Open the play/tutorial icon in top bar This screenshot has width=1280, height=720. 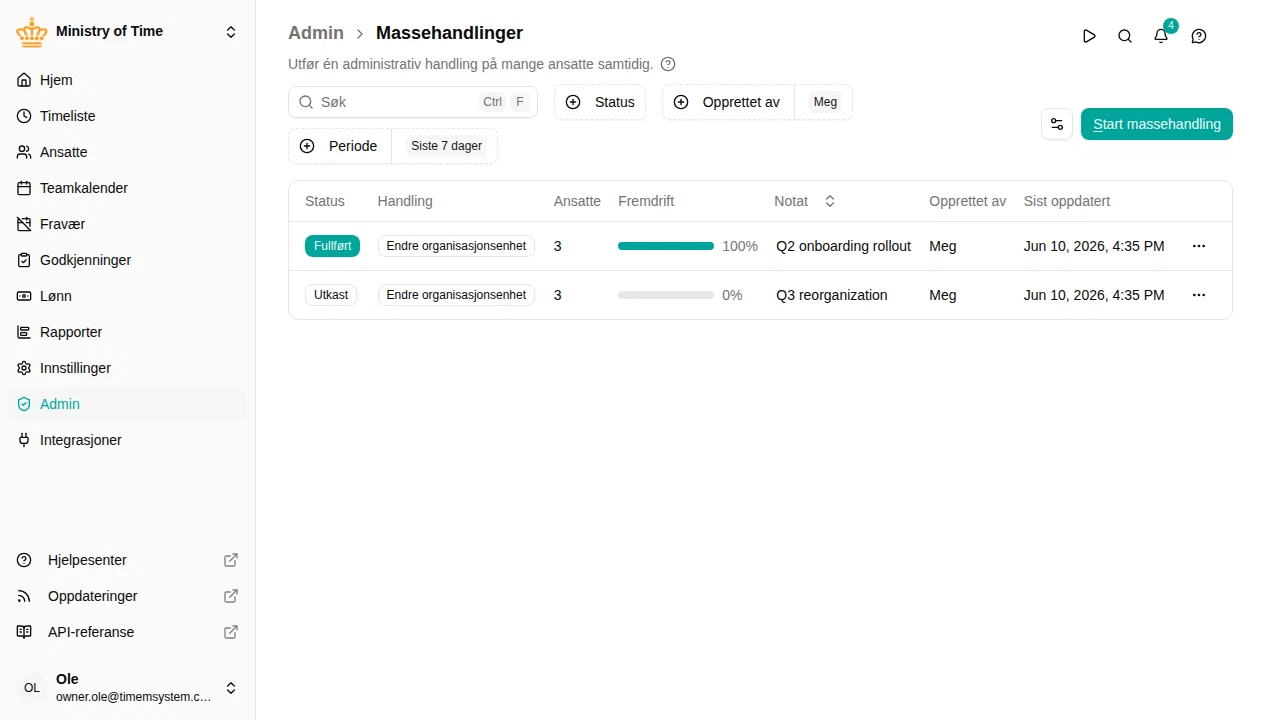click(1089, 36)
